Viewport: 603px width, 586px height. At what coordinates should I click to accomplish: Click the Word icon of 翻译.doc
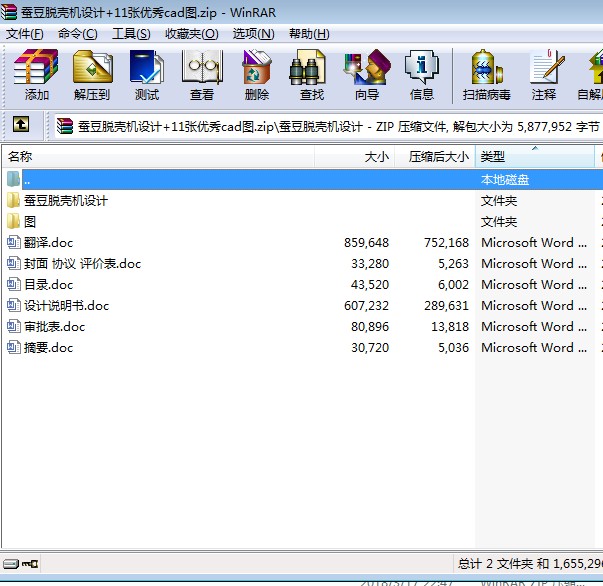pyautogui.click(x=14, y=242)
